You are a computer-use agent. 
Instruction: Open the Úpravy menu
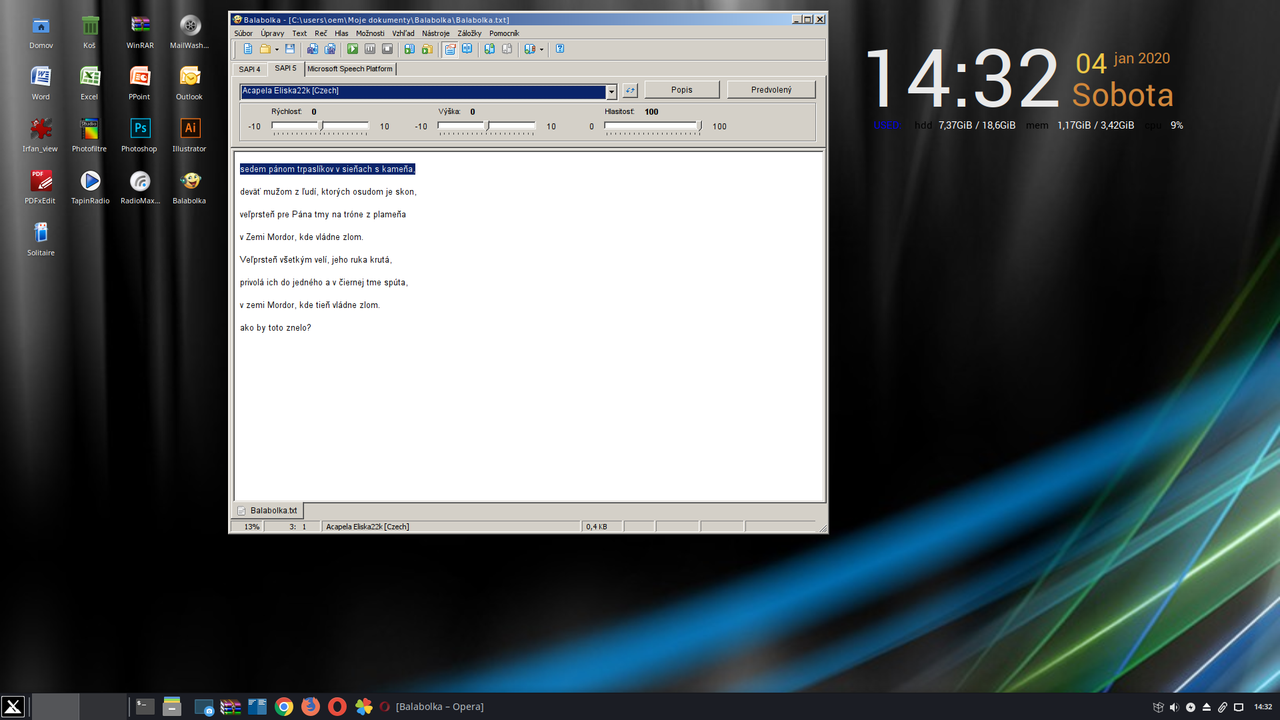tap(272, 33)
